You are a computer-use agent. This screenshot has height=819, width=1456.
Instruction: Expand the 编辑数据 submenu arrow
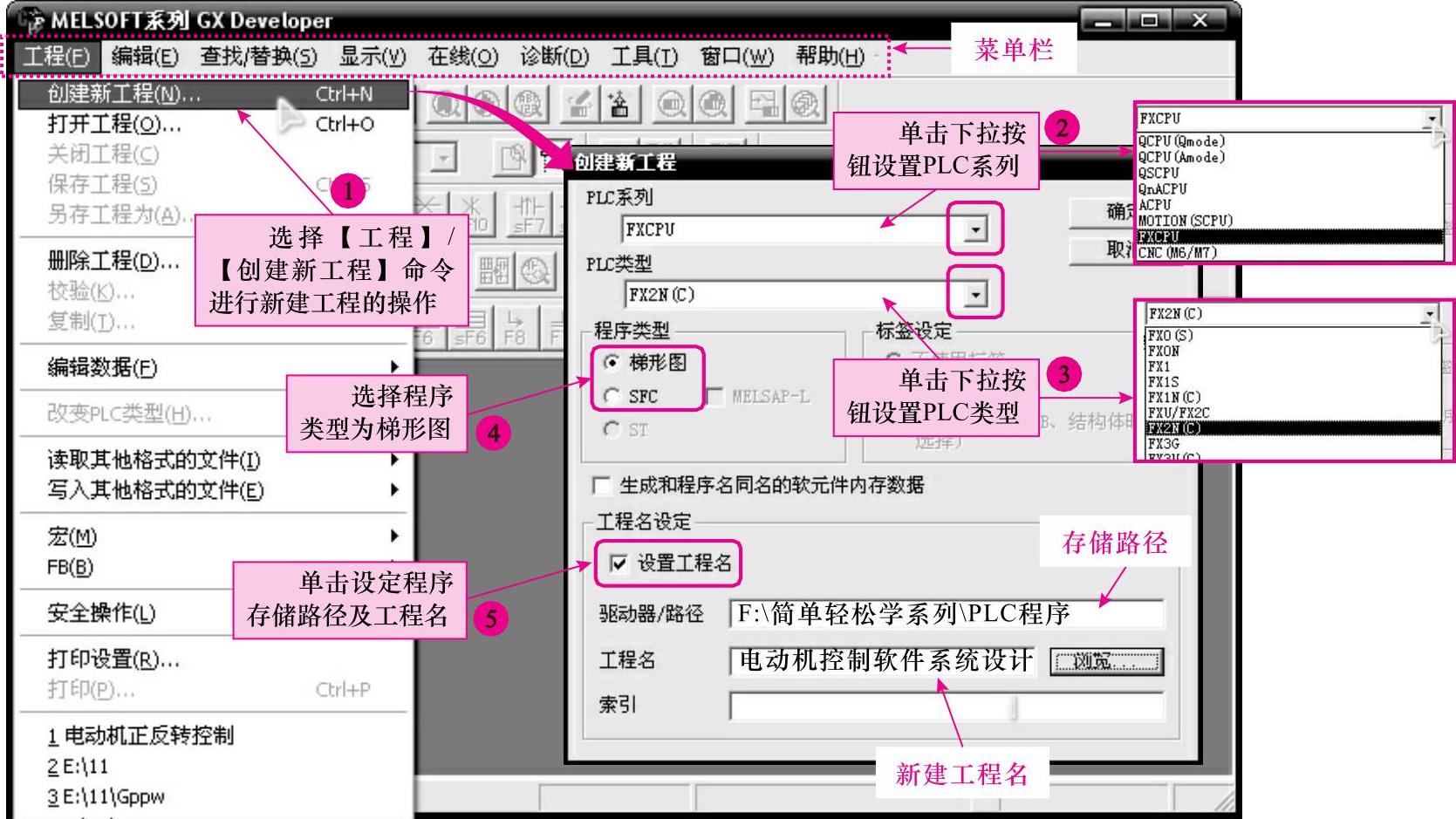(x=395, y=367)
